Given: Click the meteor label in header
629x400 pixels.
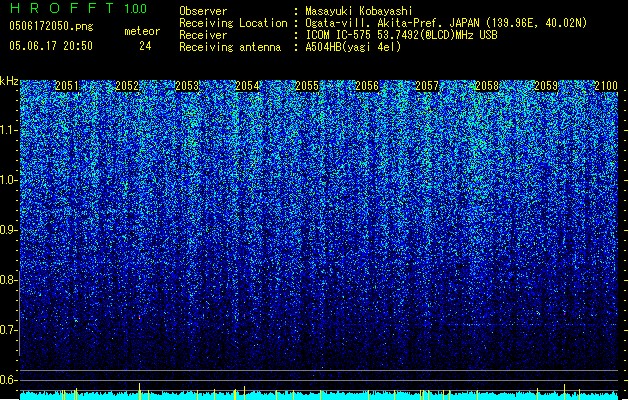Looking at the screenshot, I should 142,31.
